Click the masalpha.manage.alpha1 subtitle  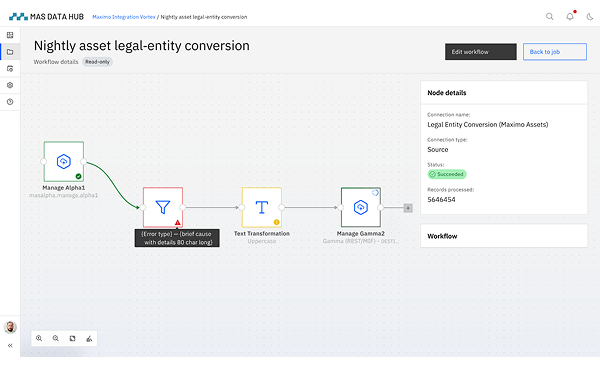click(x=64, y=195)
